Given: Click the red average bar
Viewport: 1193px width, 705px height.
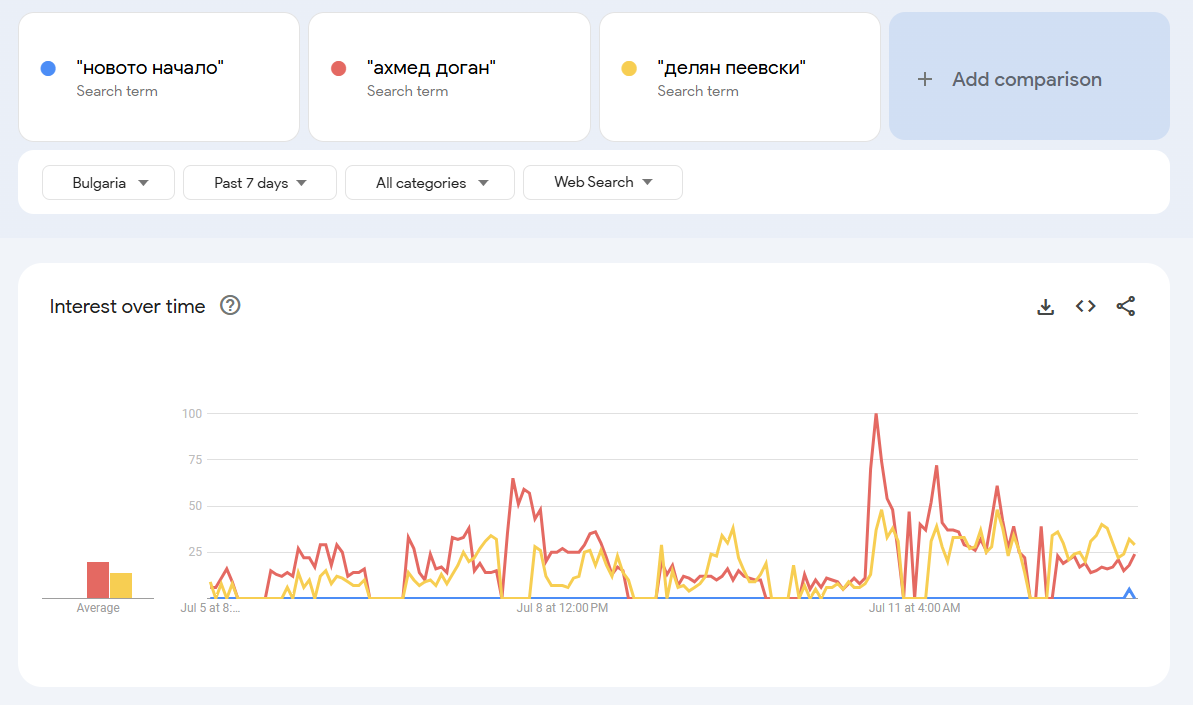Looking at the screenshot, I should pos(98,580).
